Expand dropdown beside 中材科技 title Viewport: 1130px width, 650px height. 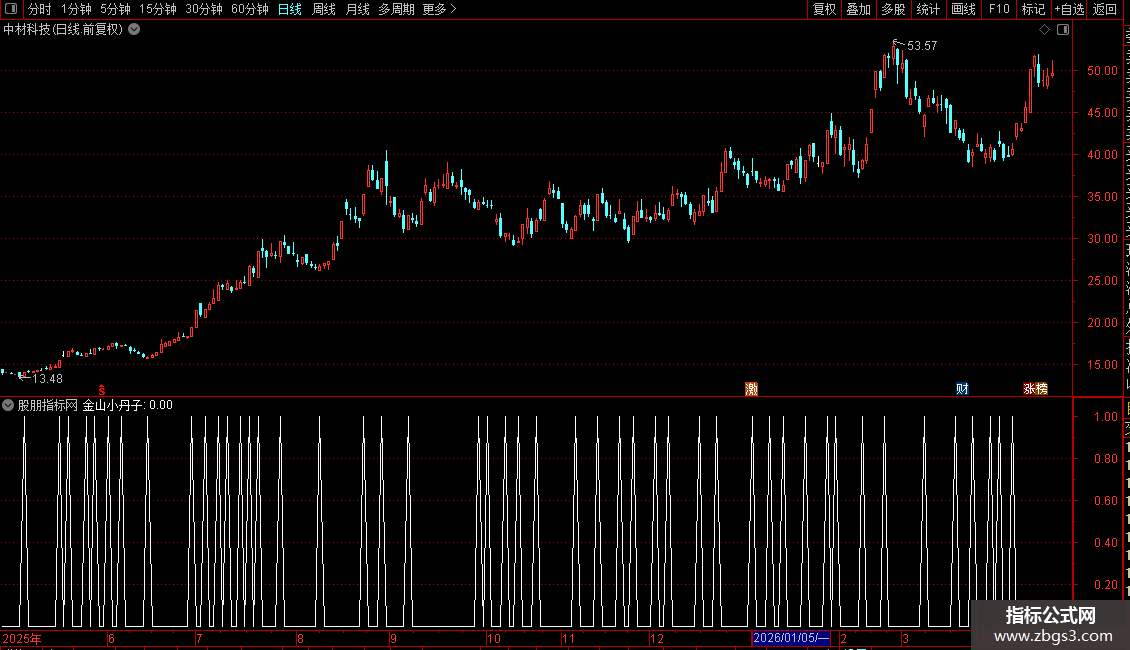(134, 30)
